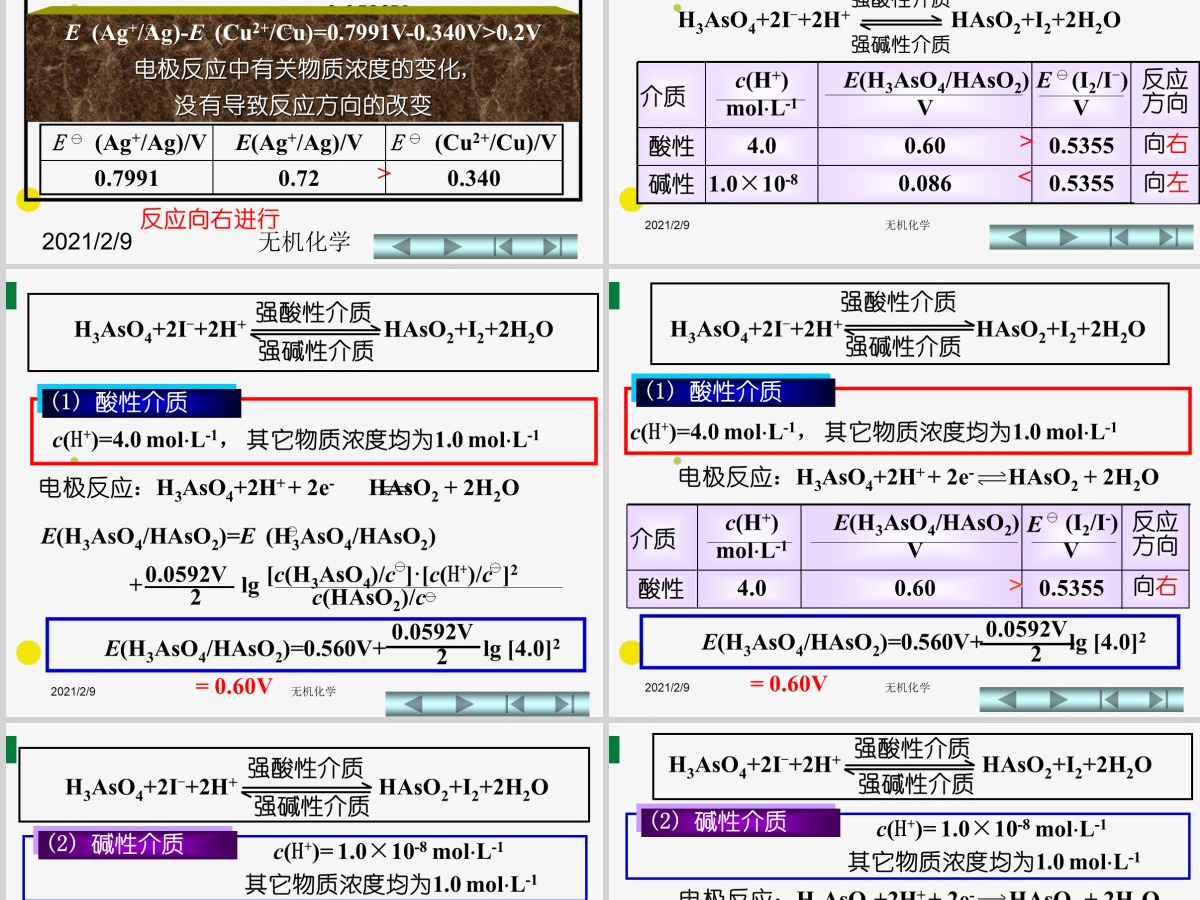Go to next slide on the 酸性/碱性 two-row table slide
Screen dimensions: 1200x900
point(1067,237)
